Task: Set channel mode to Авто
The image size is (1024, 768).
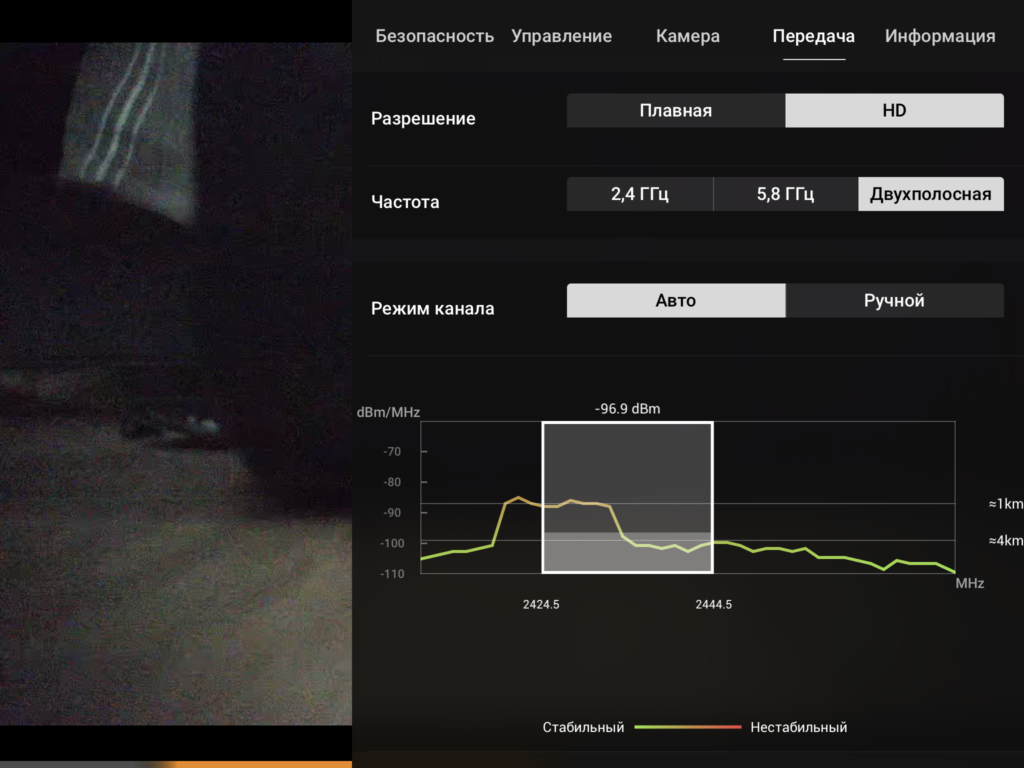Action: [675, 301]
